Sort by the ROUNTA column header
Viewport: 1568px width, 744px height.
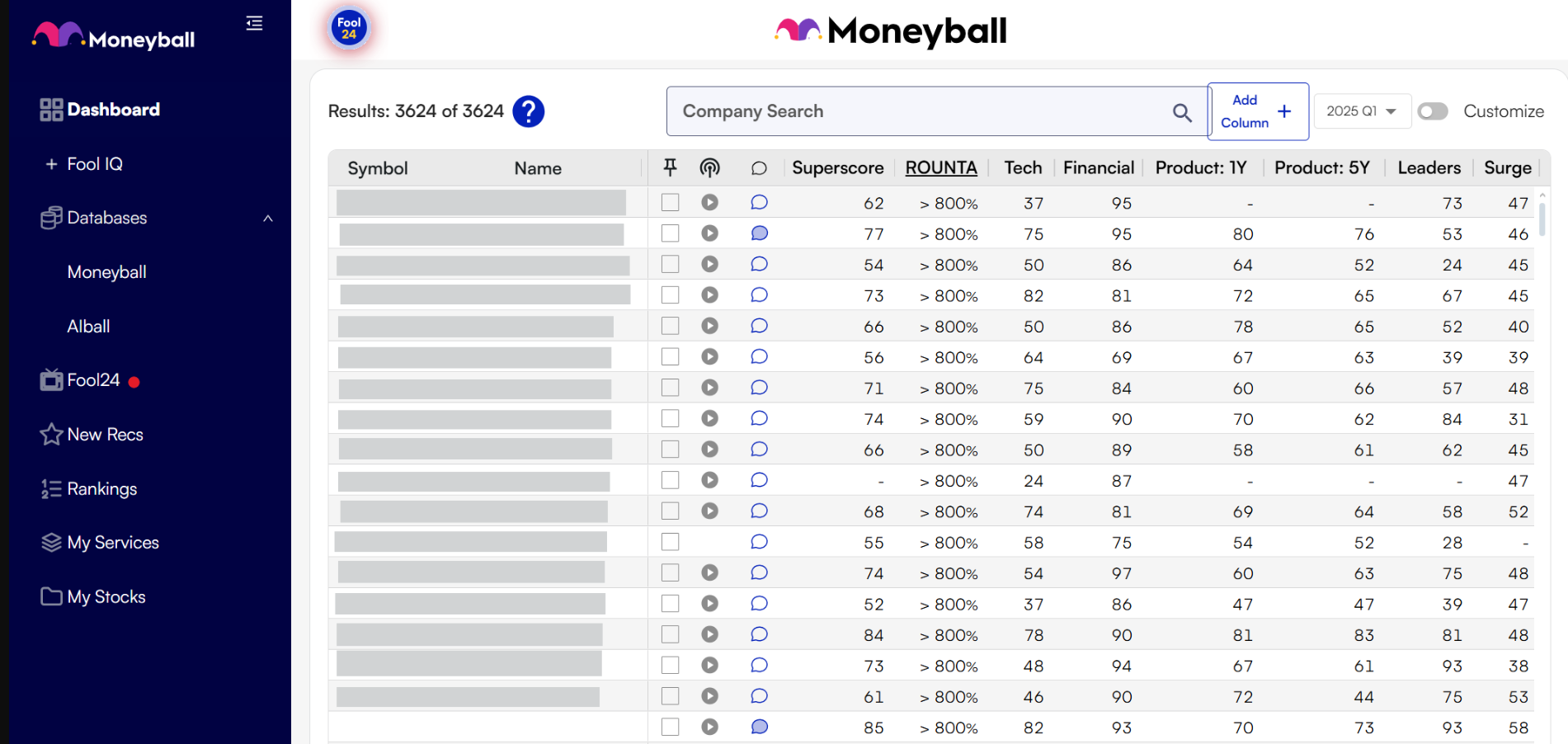click(x=940, y=168)
